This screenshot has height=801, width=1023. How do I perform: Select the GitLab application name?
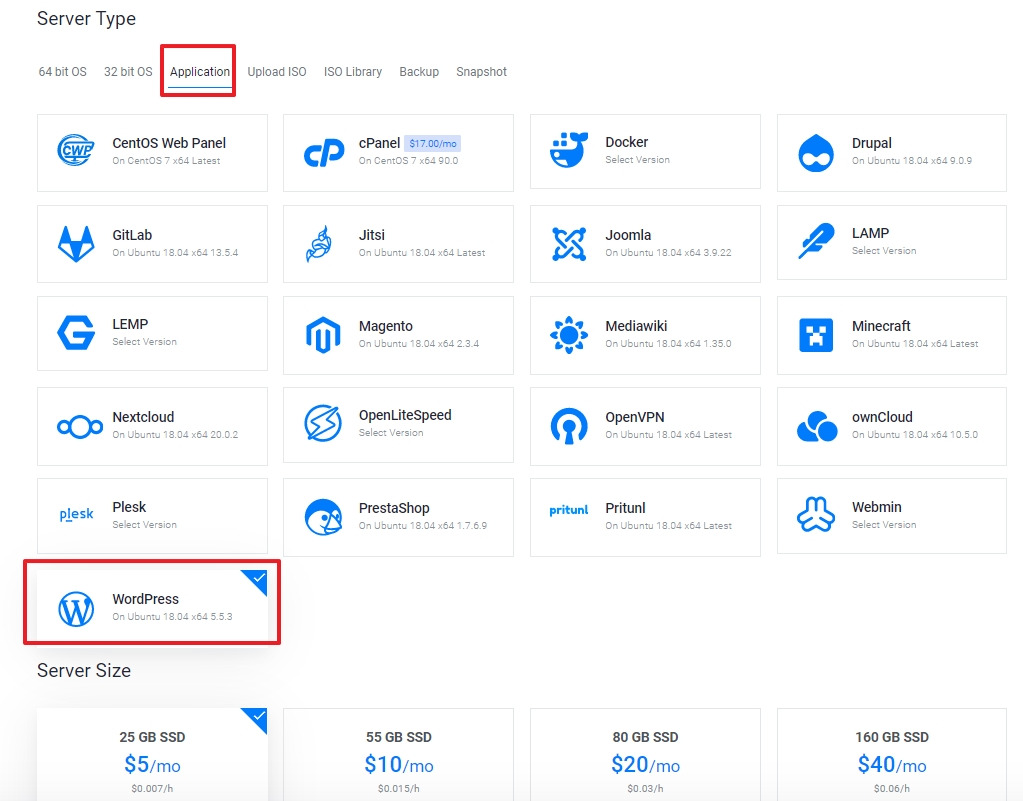point(132,235)
